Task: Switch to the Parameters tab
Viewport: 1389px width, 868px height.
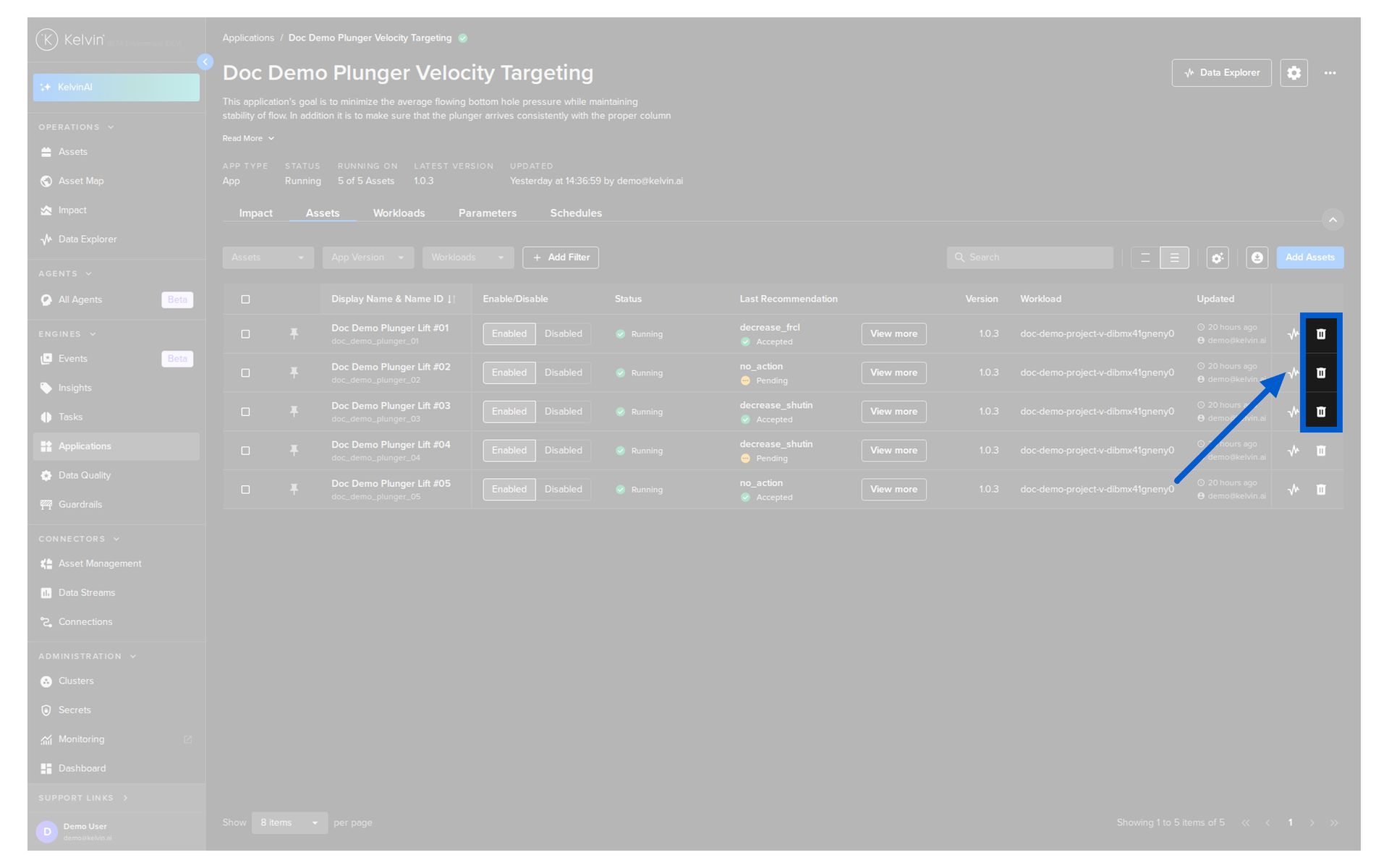Action: click(487, 213)
